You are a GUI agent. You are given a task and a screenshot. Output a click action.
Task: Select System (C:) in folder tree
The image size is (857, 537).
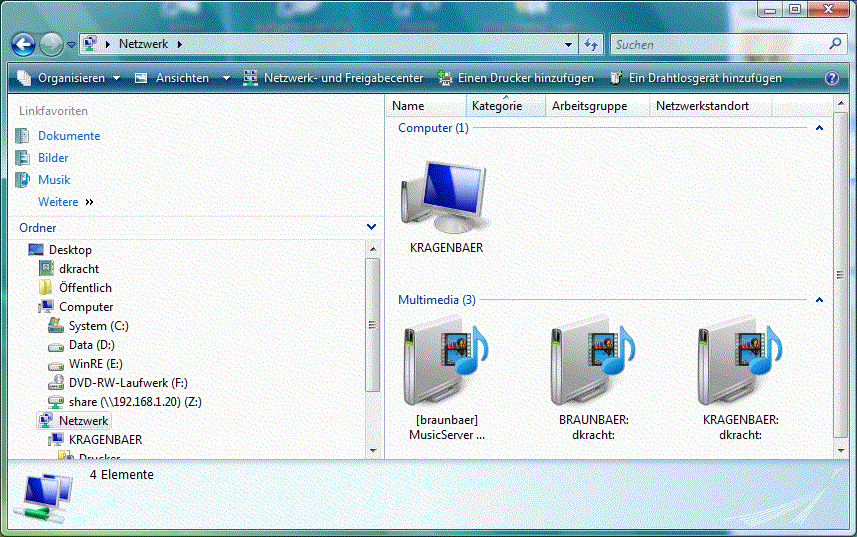click(x=98, y=326)
